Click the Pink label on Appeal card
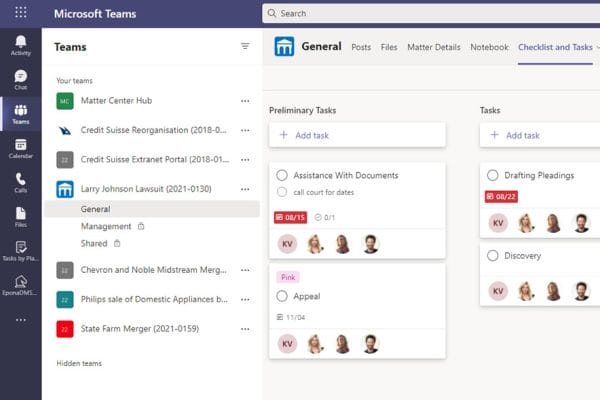Viewport: 600px width, 400px height. click(x=288, y=277)
